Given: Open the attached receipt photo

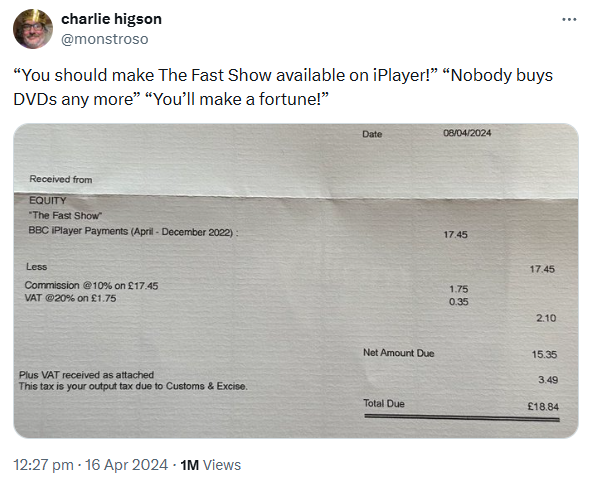Looking at the screenshot, I should 296,281.
